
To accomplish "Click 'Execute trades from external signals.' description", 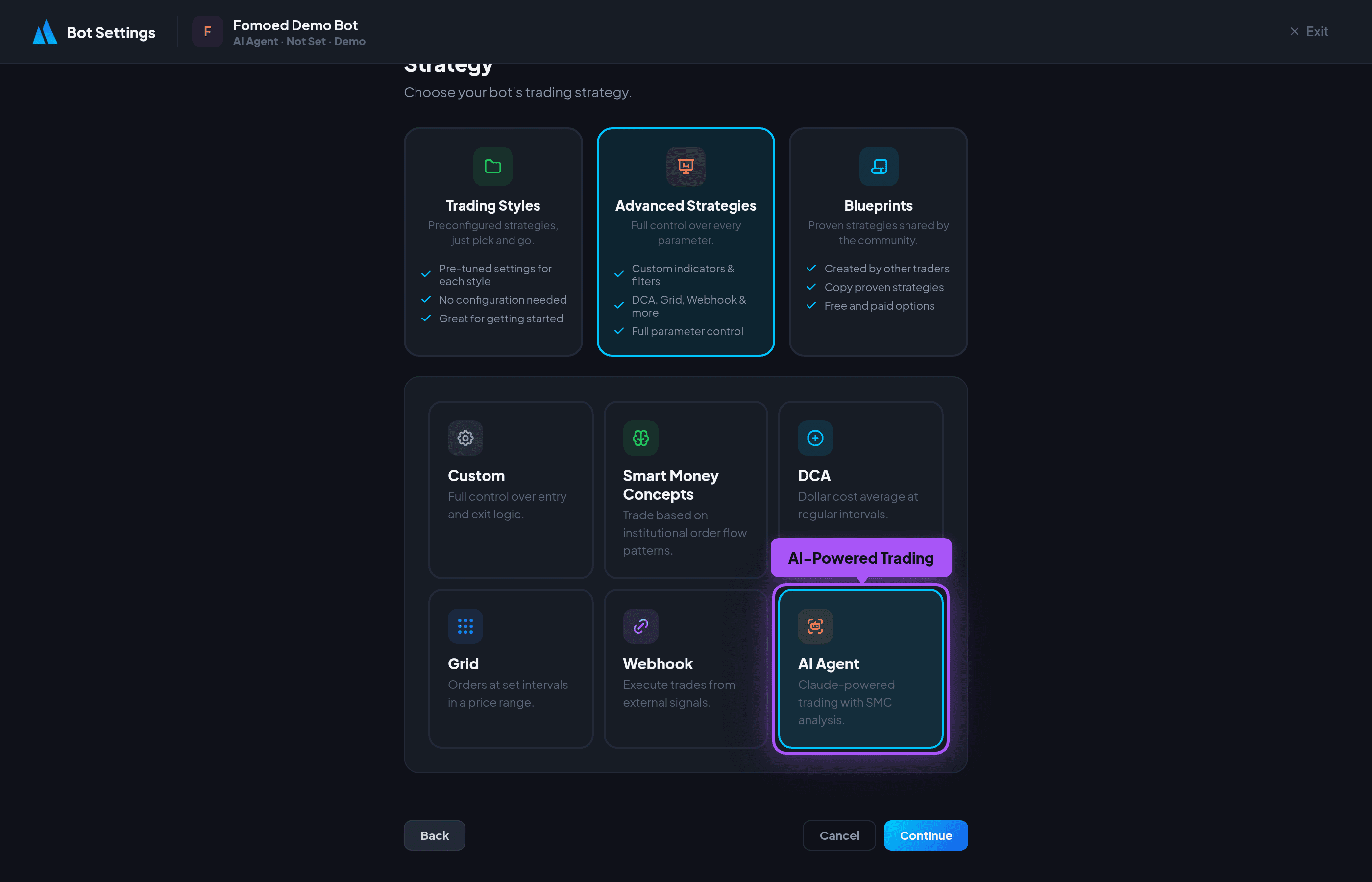I will pos(679,693).
